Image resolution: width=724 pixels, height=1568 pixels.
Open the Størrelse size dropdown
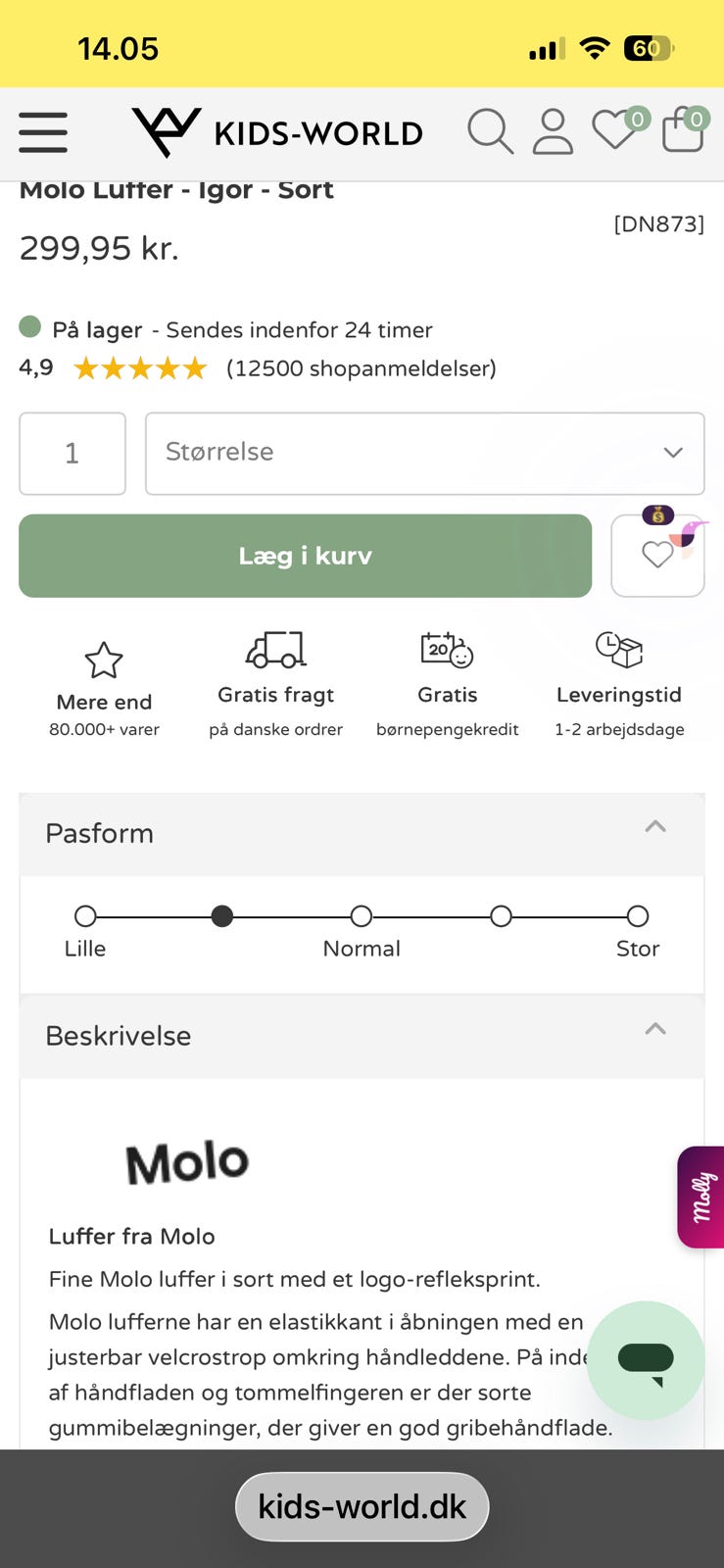tap(424, 453)
